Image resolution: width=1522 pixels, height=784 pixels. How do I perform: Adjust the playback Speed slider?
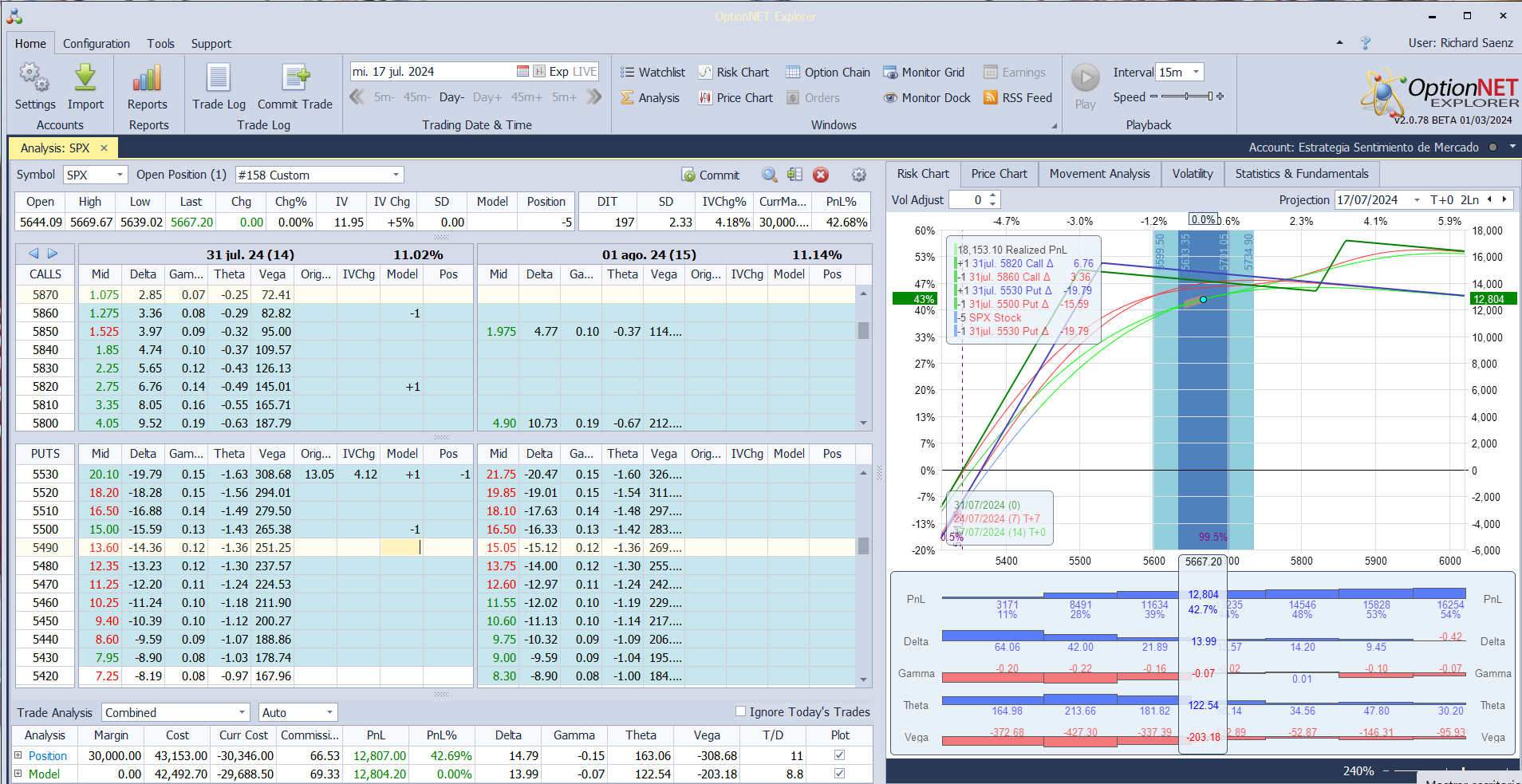pyautogui.click(x=1187, y=97)
